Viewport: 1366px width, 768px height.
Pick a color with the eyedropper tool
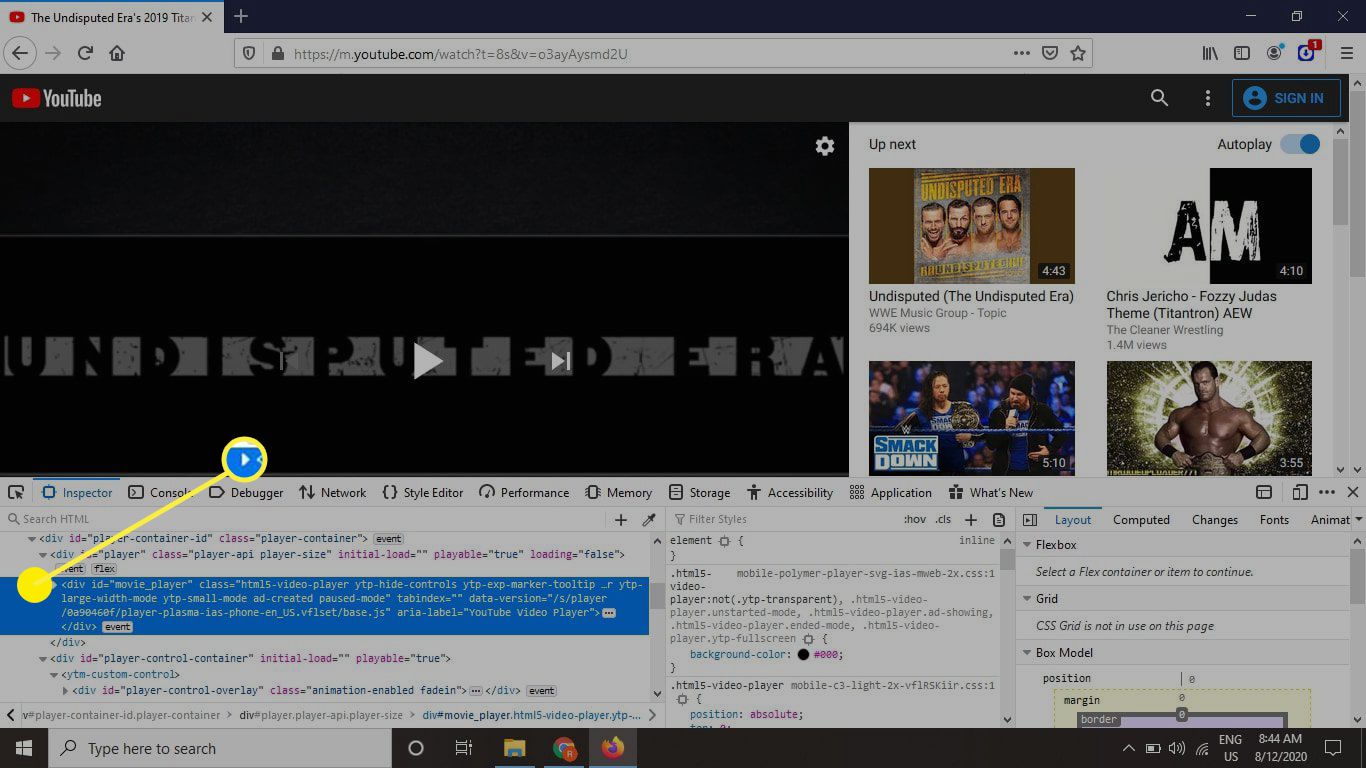[649, 519]
